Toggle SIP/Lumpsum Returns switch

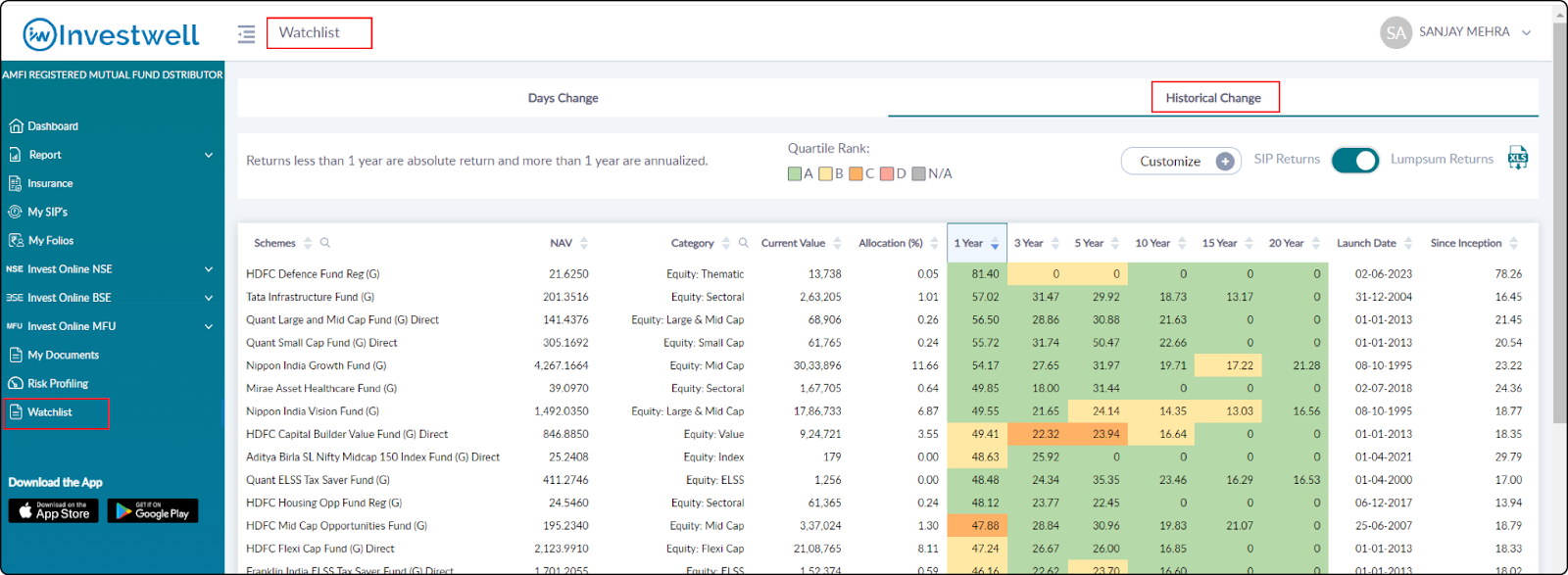point(1355,161)
